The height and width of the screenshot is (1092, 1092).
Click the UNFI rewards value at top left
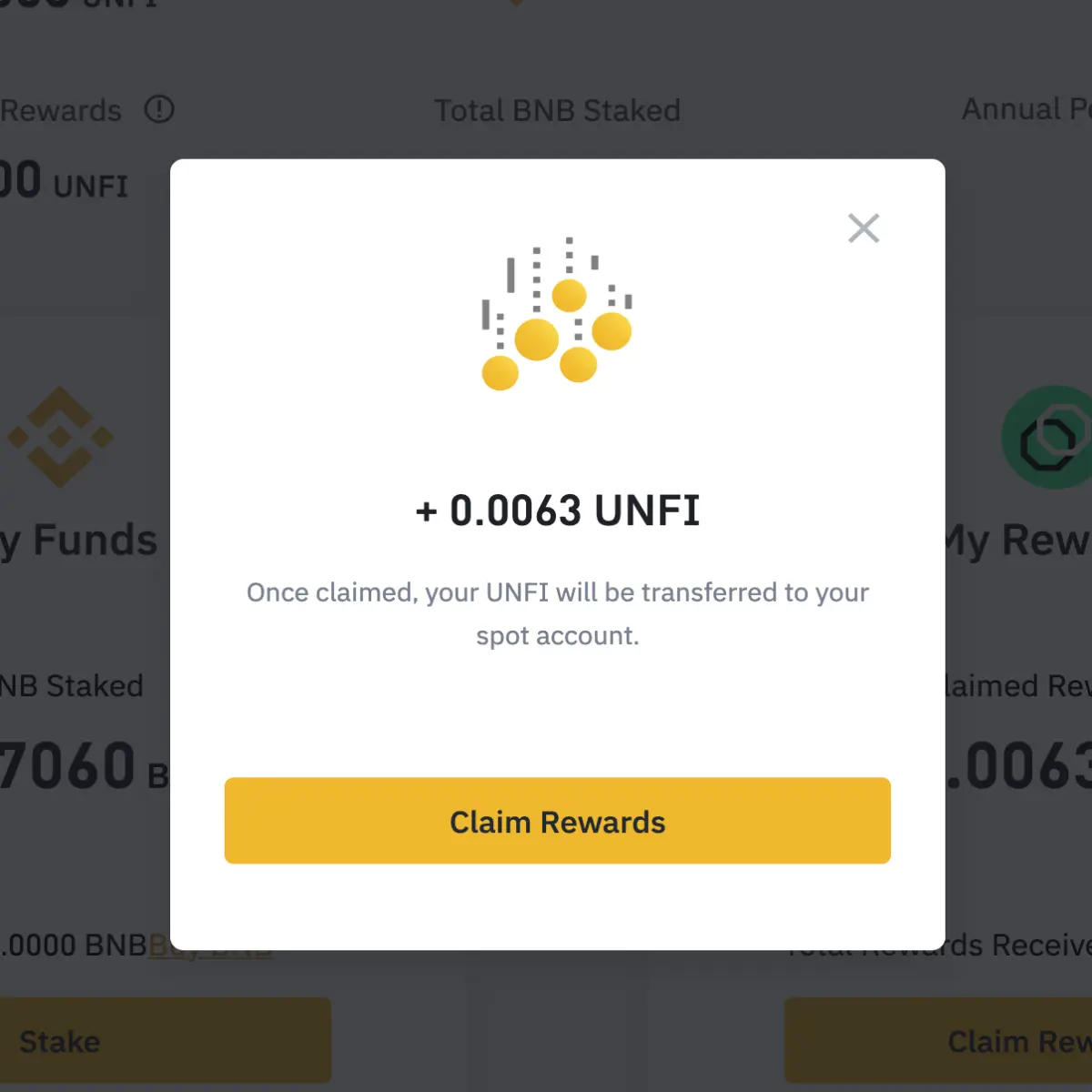[64, 180]
